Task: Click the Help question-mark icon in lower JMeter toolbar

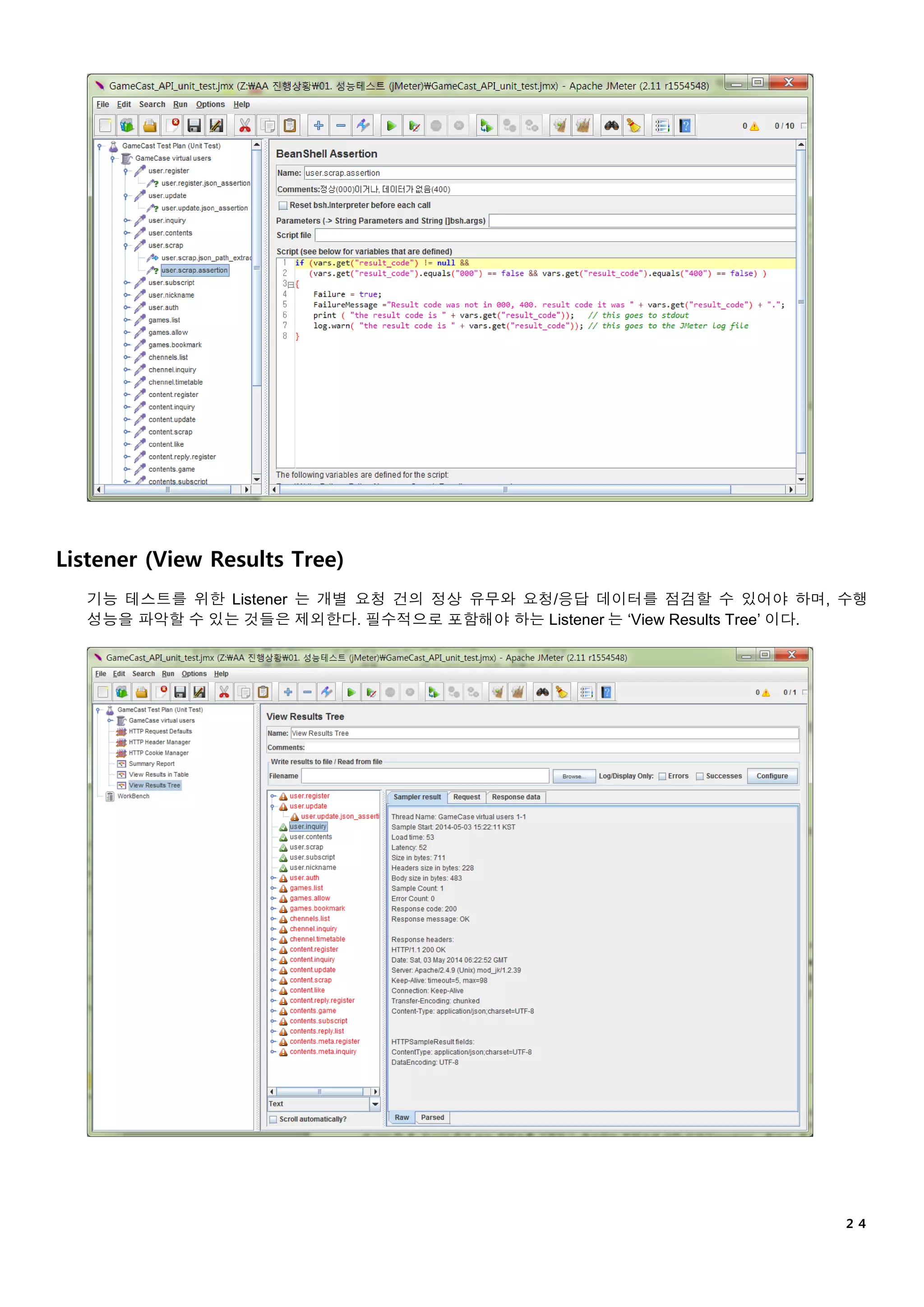Action: [x=606, y=692]
